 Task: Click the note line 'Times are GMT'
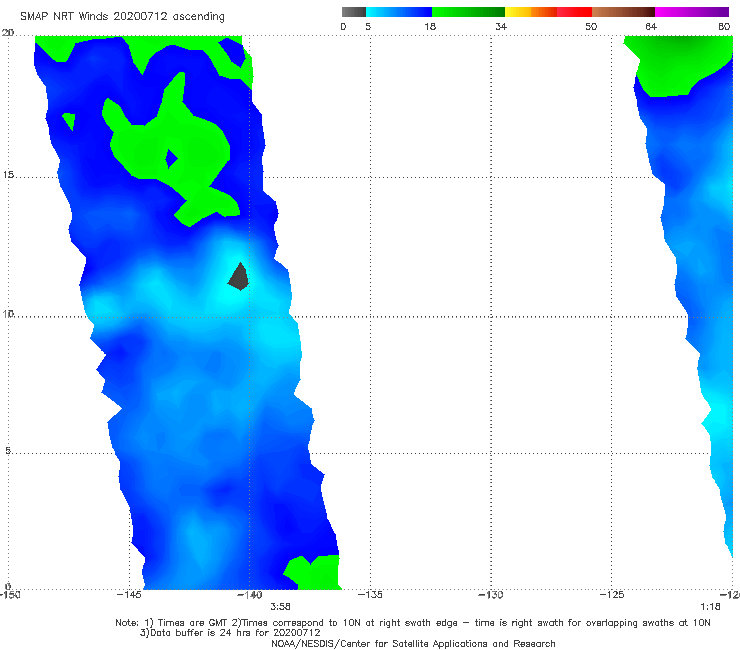413,623
